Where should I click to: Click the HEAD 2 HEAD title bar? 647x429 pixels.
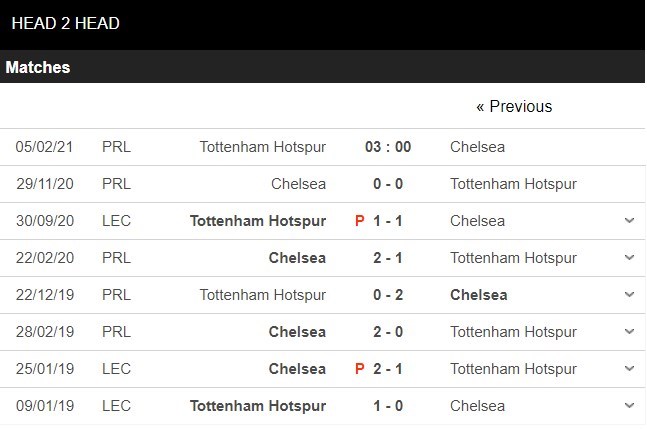66,23
